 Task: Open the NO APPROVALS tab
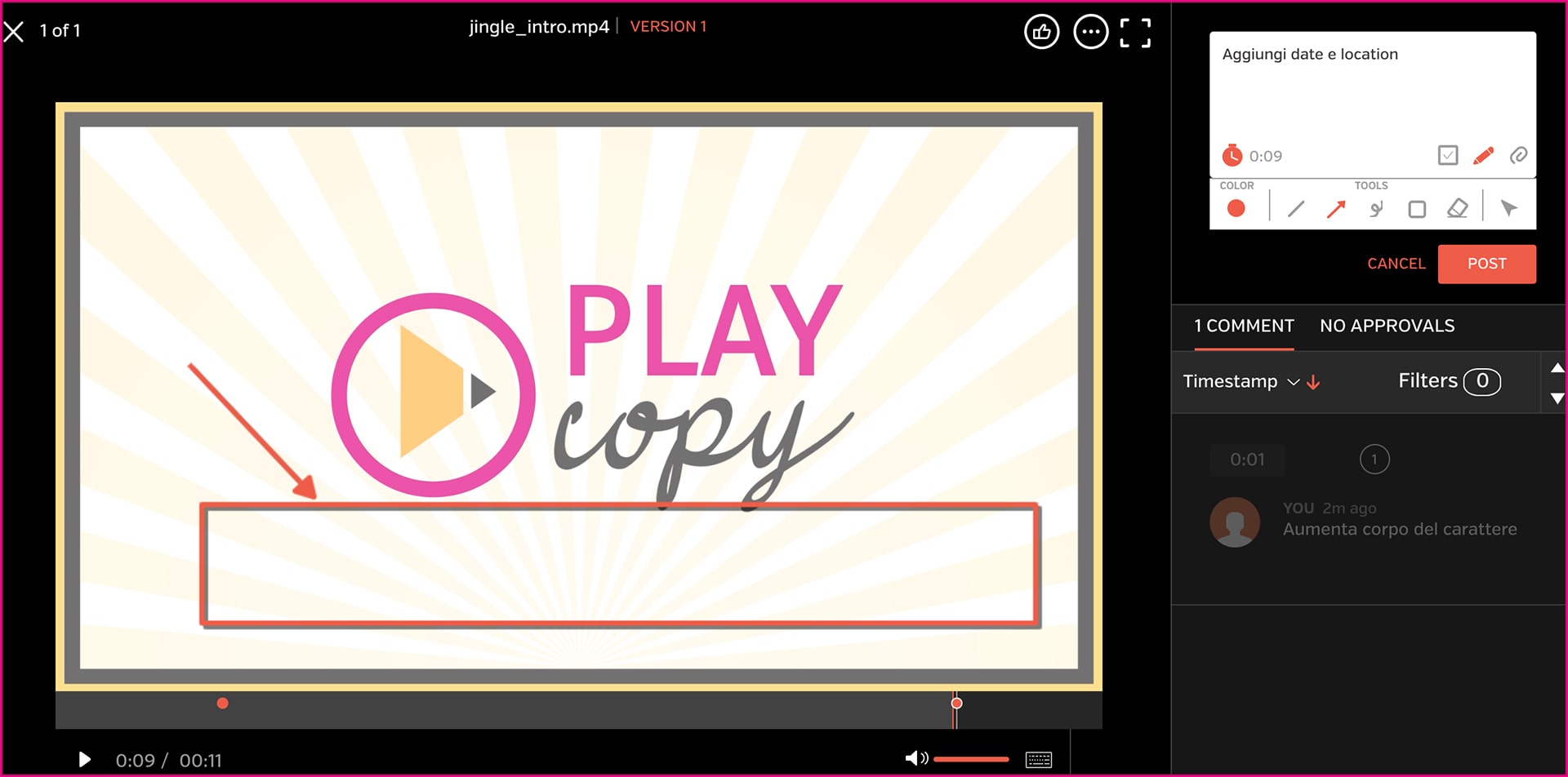point(1387,326)
